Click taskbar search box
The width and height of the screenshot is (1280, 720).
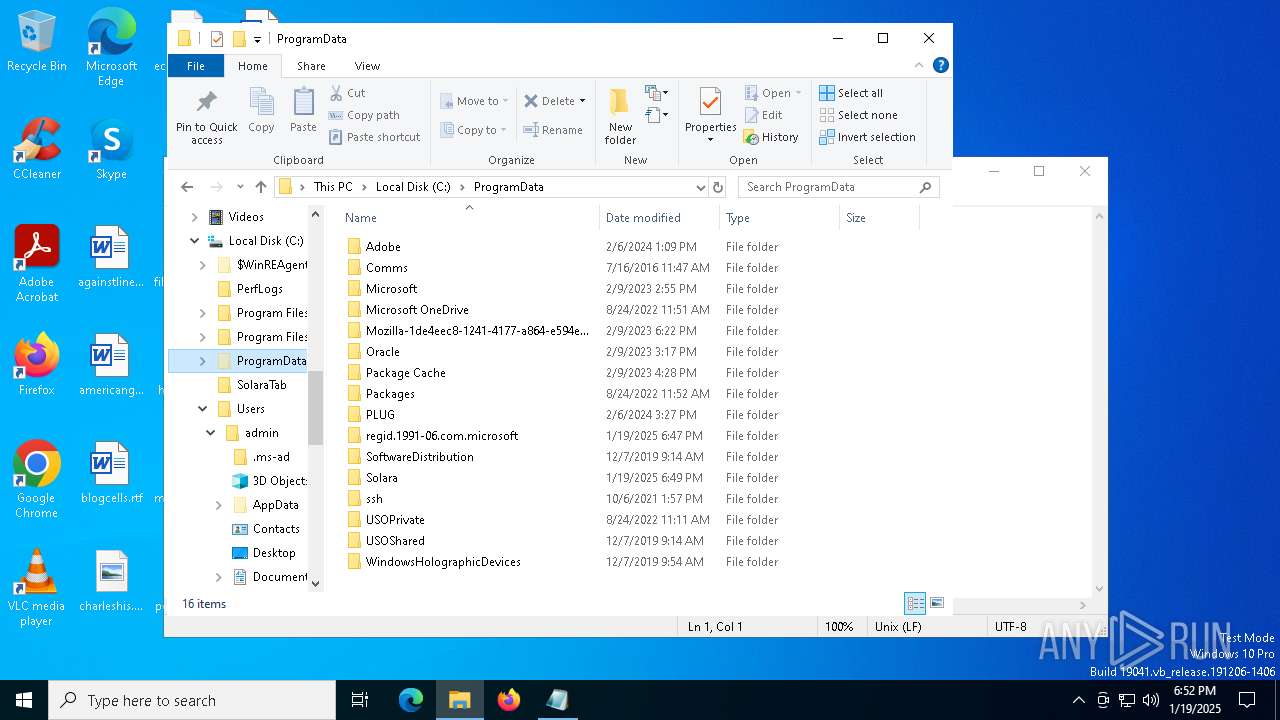(x=192, y=700)
